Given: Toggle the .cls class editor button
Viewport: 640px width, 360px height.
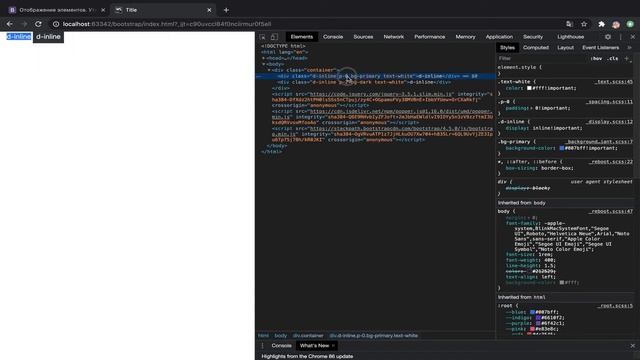Looking at the screenshot, I should click(612, 58).
